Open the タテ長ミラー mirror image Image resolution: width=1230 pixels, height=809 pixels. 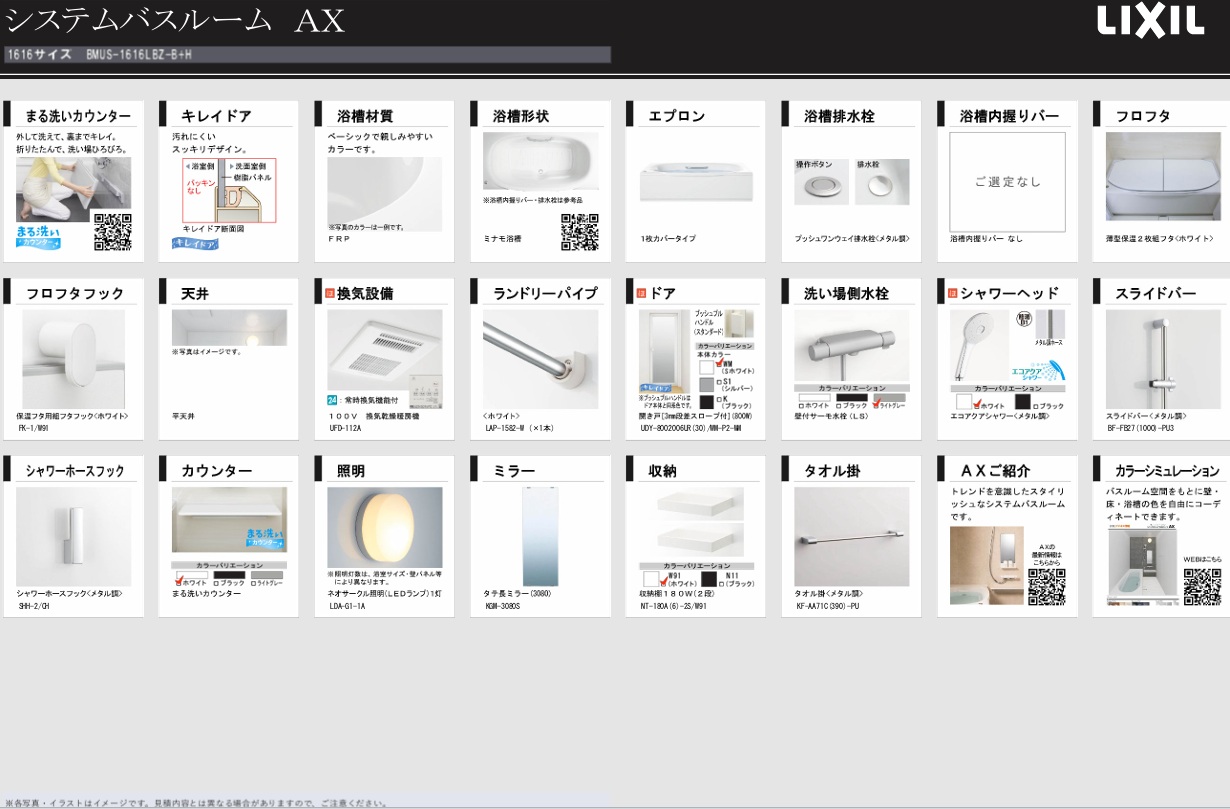[x=541, y=537]
